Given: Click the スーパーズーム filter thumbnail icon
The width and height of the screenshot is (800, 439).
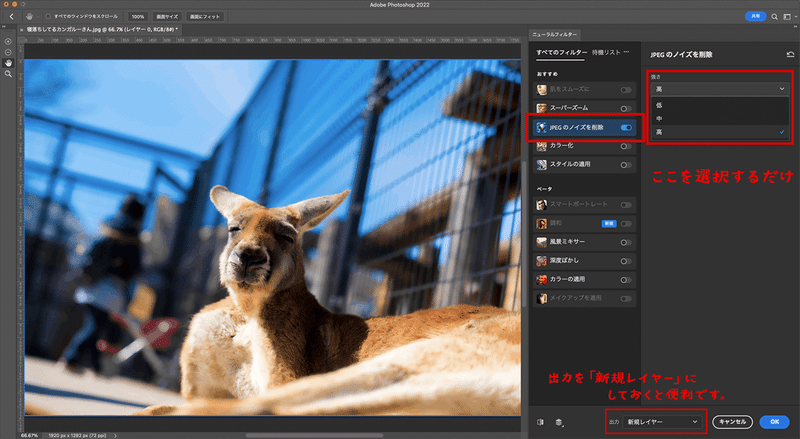Looking at the screenshot, I should click(x=541, y=108).
